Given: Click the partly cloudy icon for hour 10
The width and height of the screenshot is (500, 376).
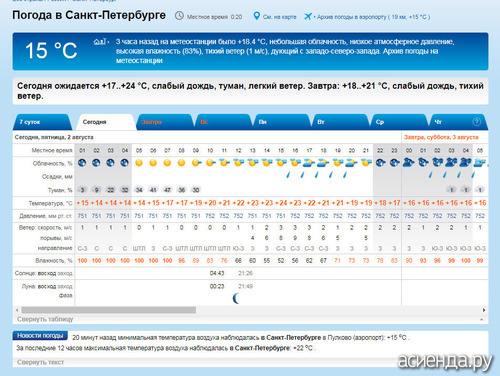Looking at the screenshot, I should click(210, 163).
